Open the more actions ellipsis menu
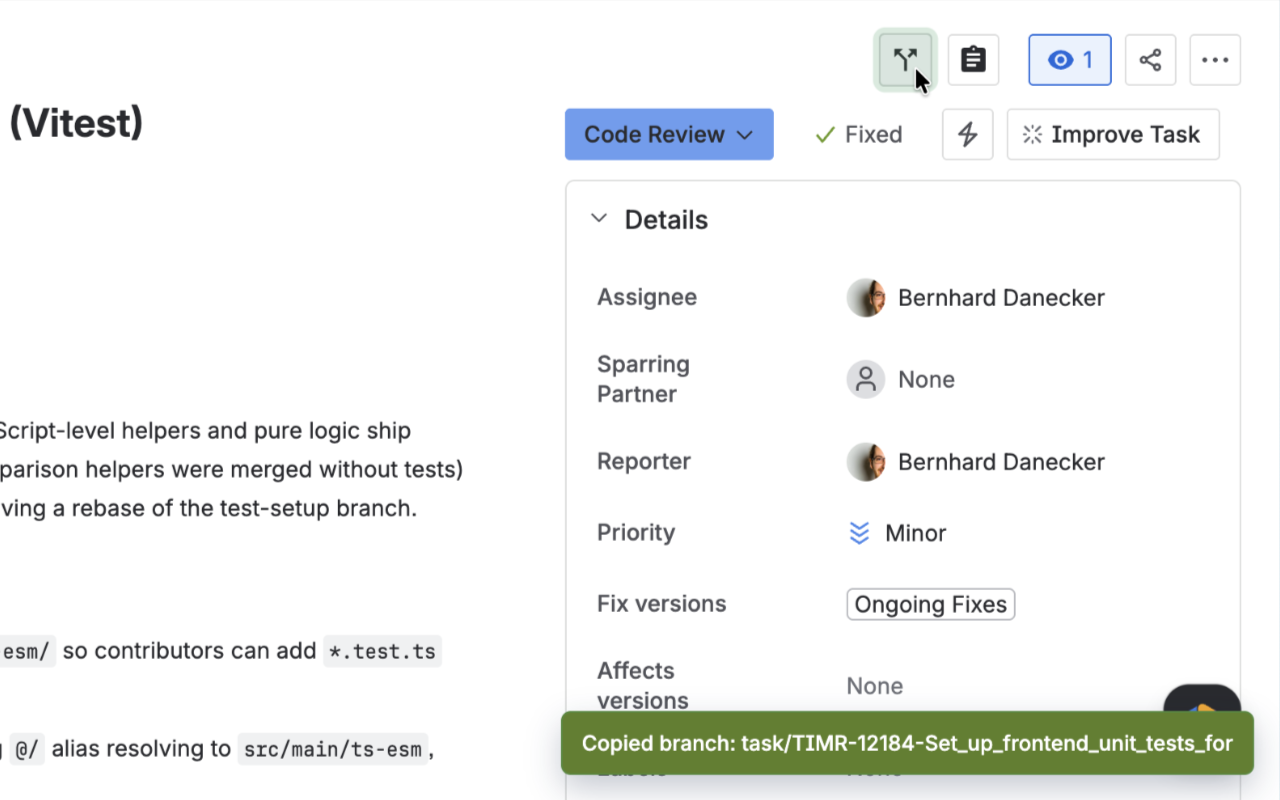 pos(1215,60)
